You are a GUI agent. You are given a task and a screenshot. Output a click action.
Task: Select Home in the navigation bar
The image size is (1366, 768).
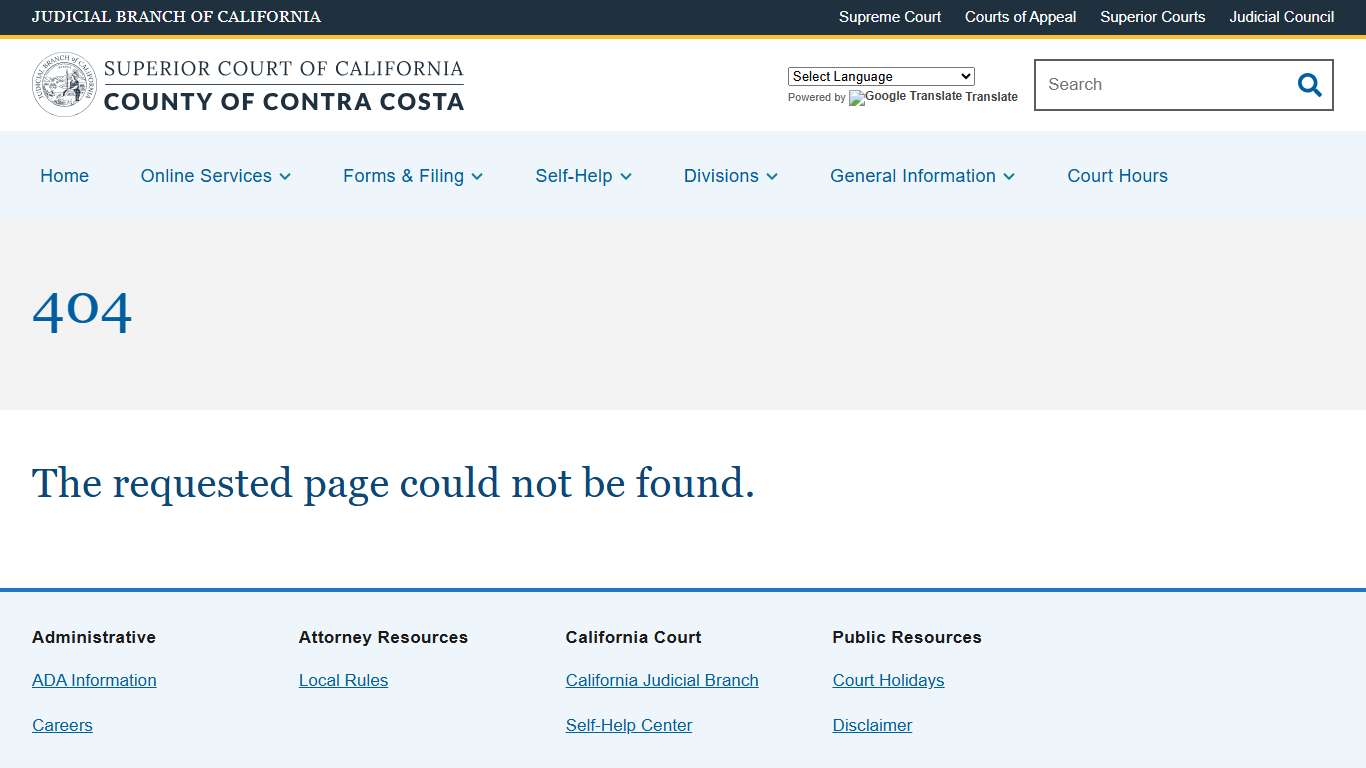coord(64,176)
